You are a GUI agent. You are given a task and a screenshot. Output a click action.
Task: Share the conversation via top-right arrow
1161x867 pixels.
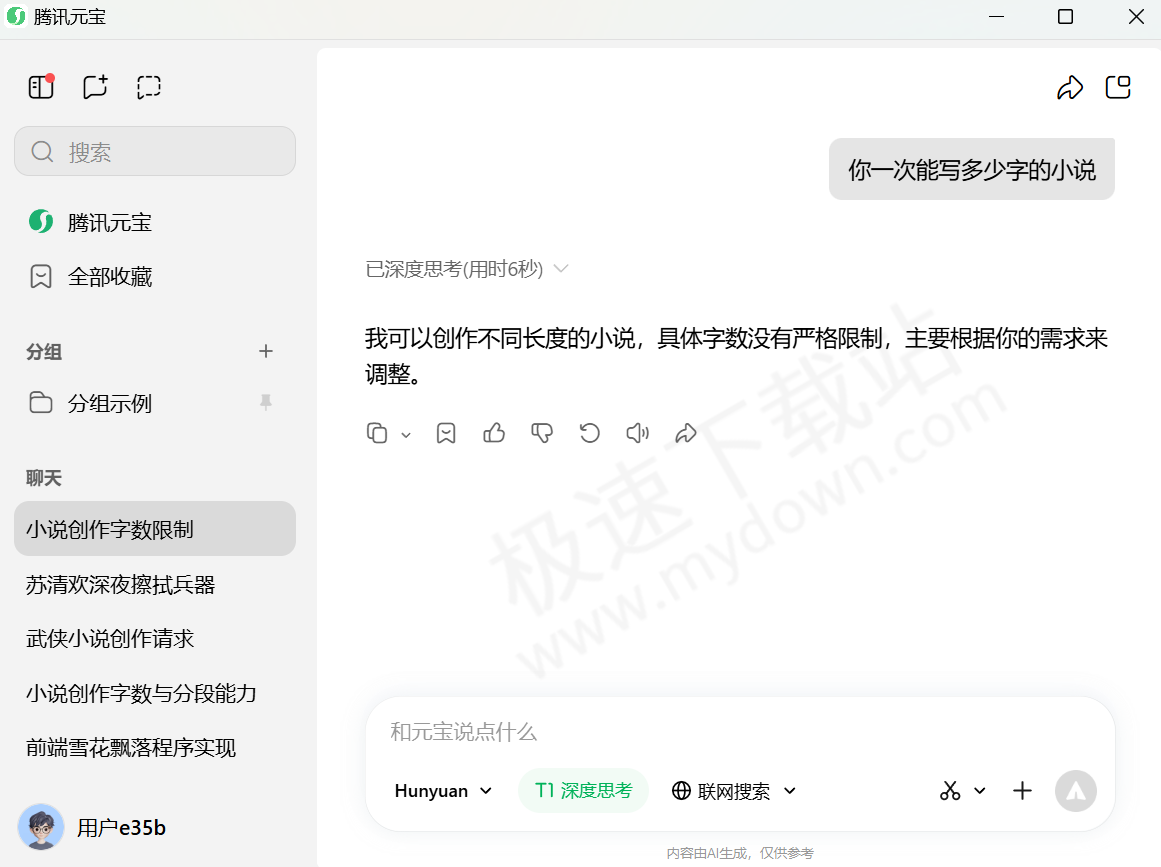point(1070,88)
